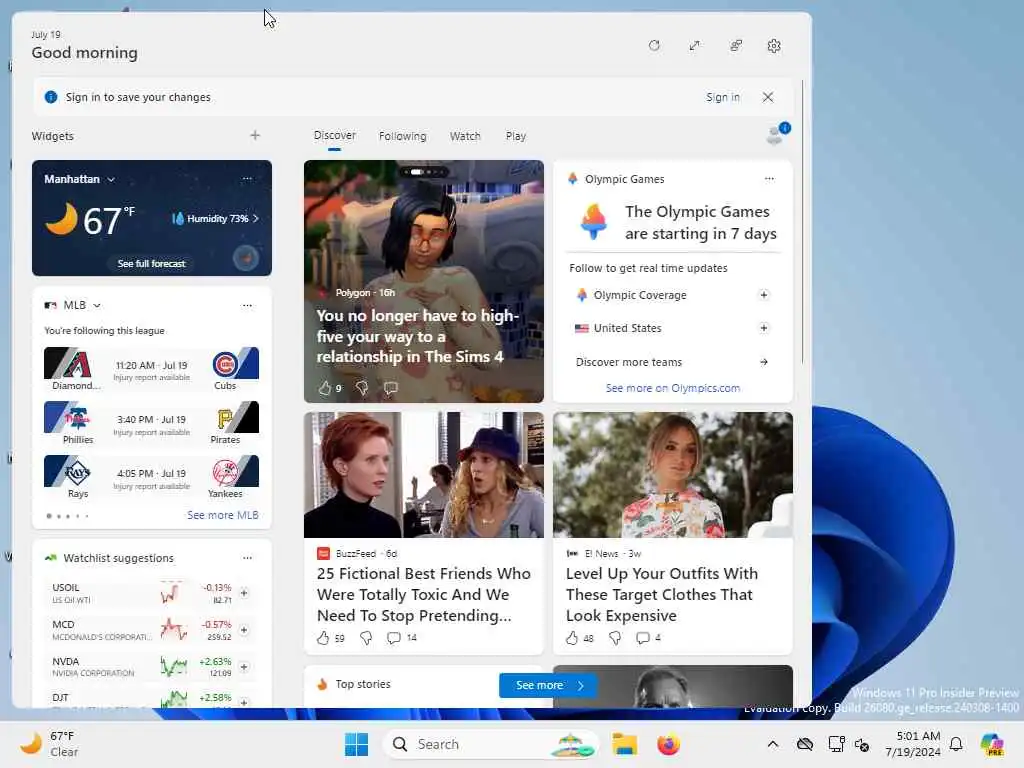Open Humidity 73% details chevron

pyautogui.click(x=255, y=218)
